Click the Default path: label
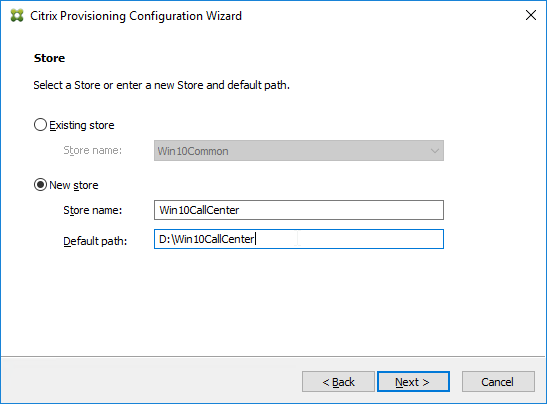Viewport: 547px width, 404px height. [x=95, y=241]
